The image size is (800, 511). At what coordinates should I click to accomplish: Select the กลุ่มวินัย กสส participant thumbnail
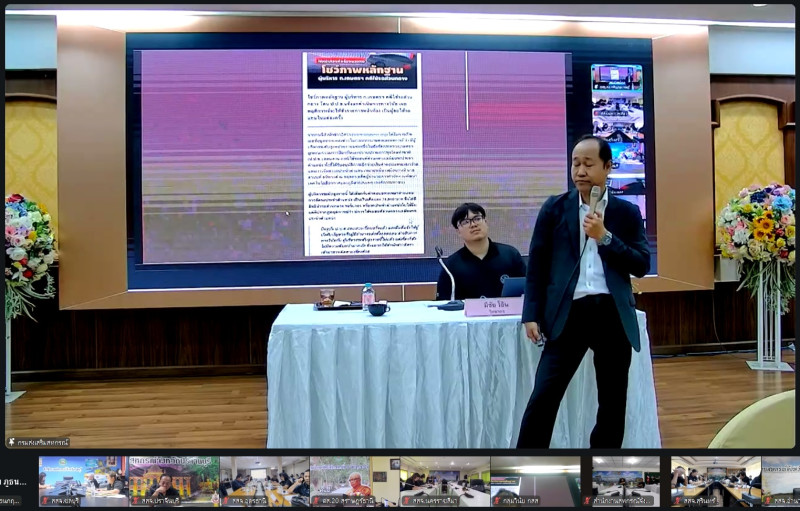(x=535, y=479)
